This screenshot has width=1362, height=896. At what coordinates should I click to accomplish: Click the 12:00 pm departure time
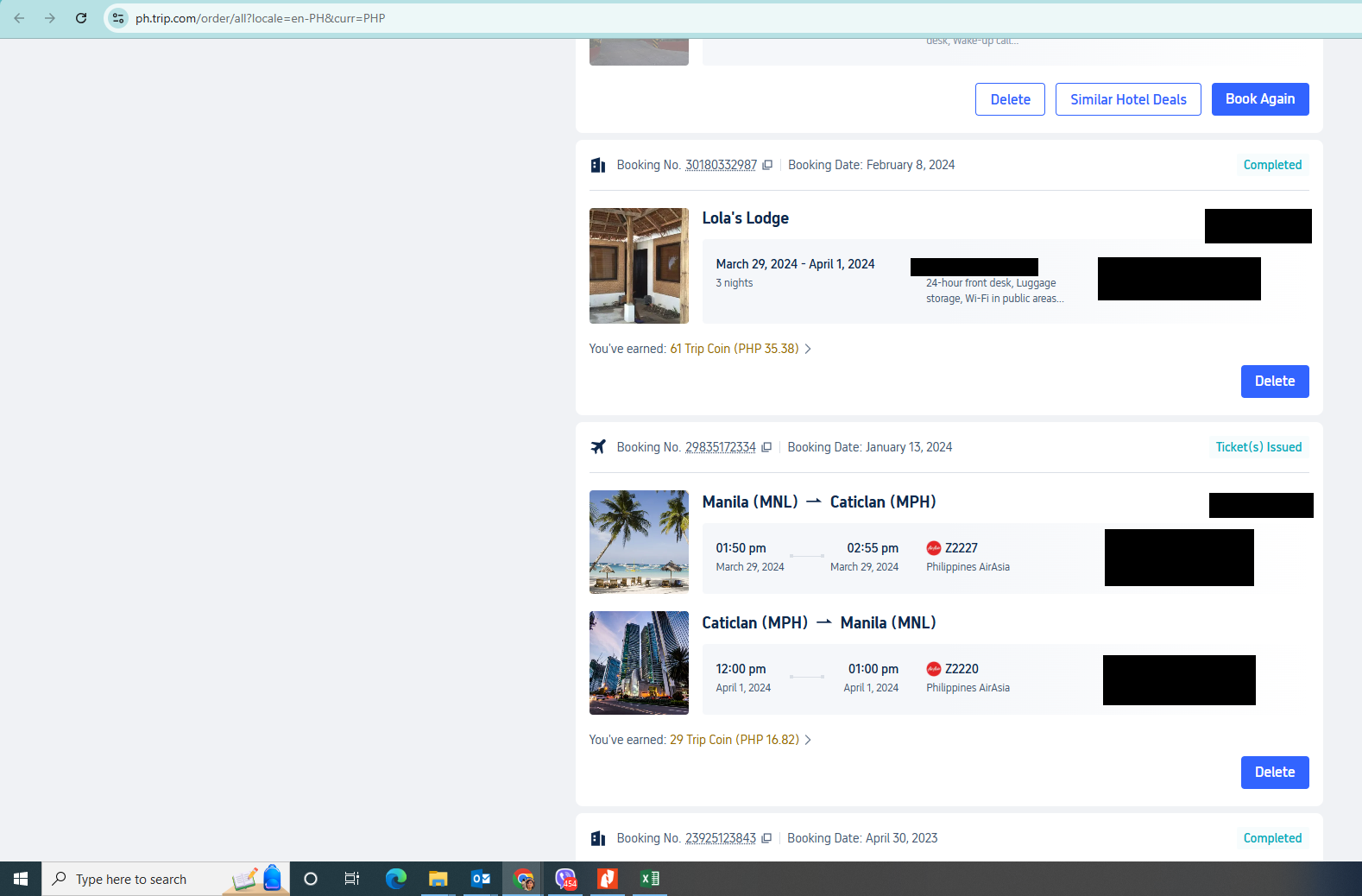pos(741,669)
